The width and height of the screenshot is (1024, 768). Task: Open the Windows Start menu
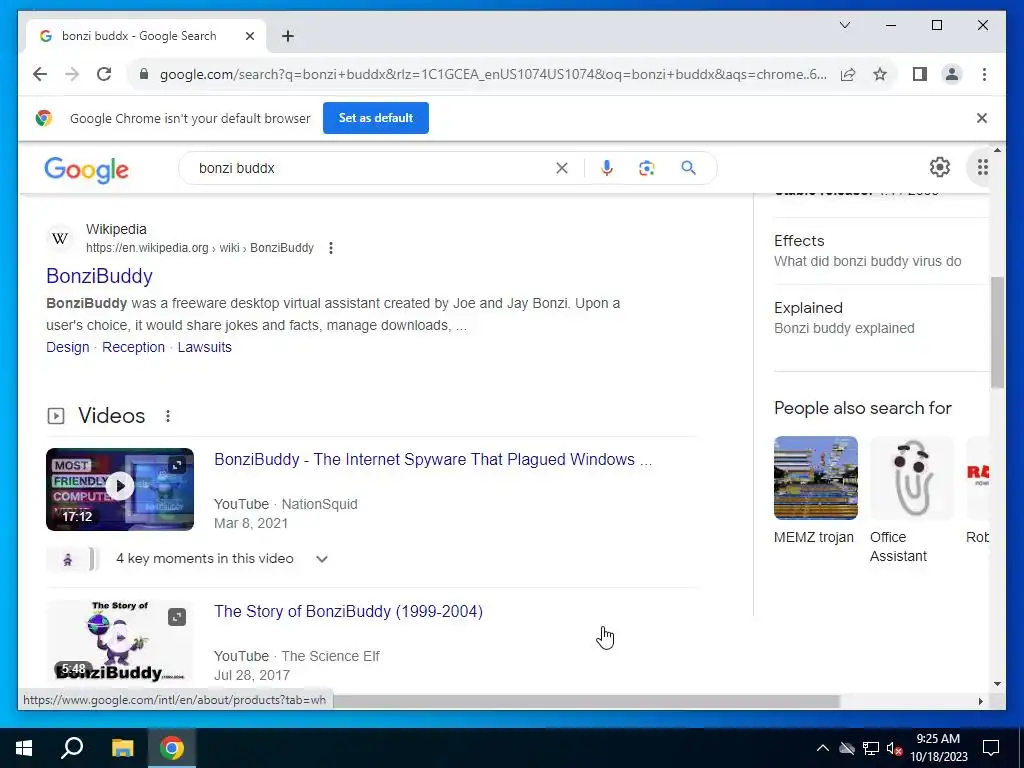[x=24, y=748]
